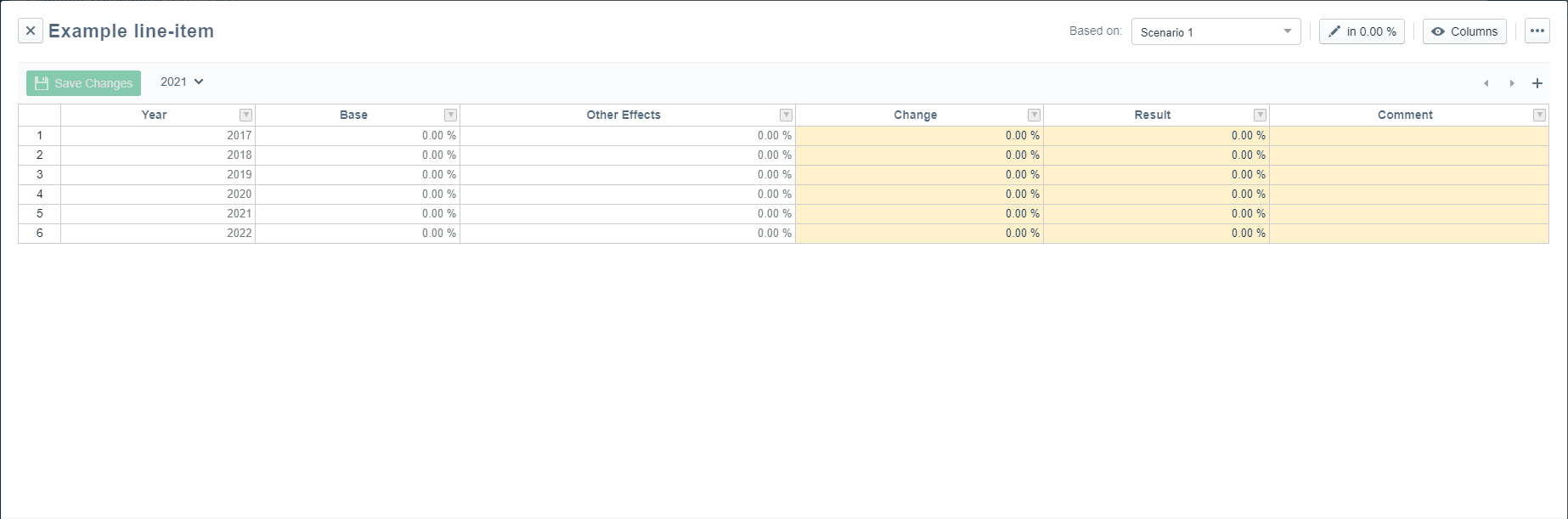This screenshot has height=519, width=1568.
Task: Click the 'in 0.00 %' format button
Action: point(1362,31)
